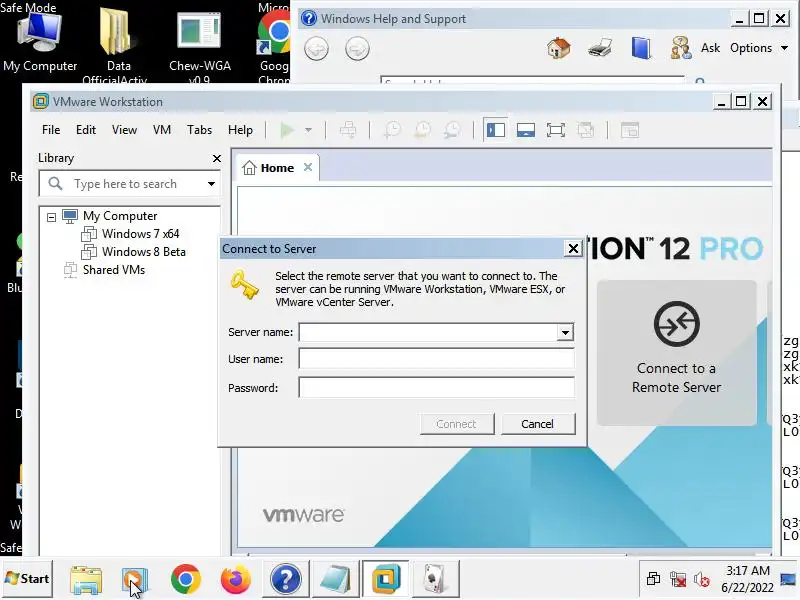800x600 pixels.
Task: Click the Notepad taskbar button
Action: [335, 580]
